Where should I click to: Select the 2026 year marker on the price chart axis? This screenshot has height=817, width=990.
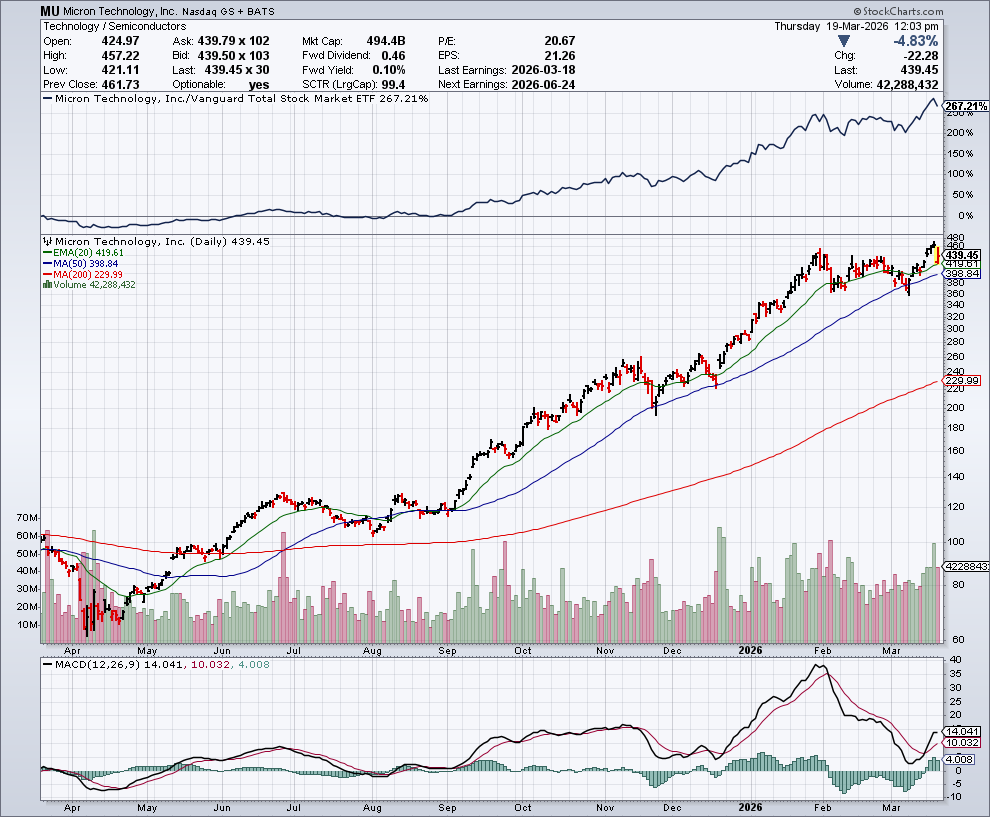(749, 648)
